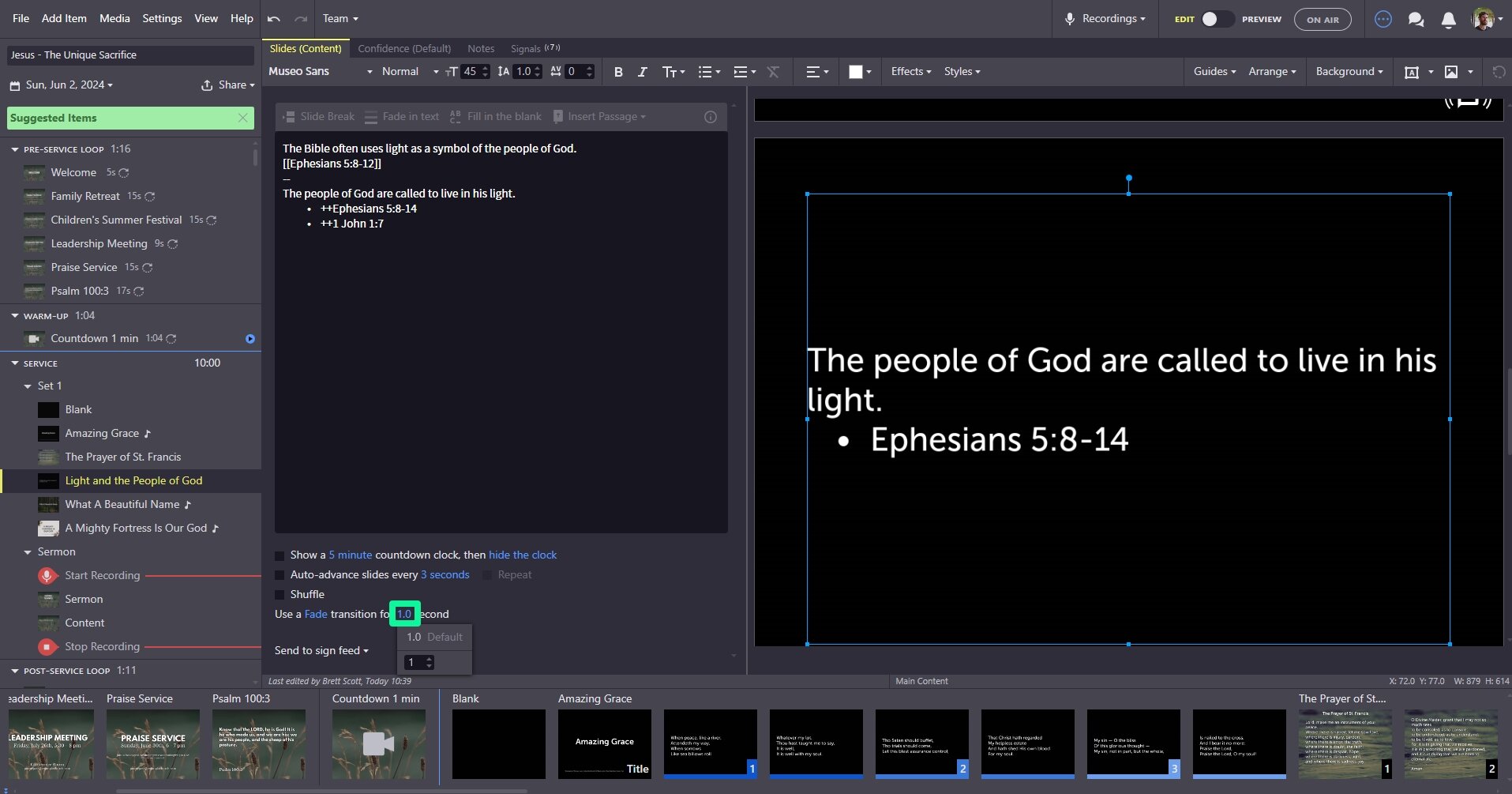1512x794 pixels.
Task: Click the add image icon
Action: coord(1451,72)
